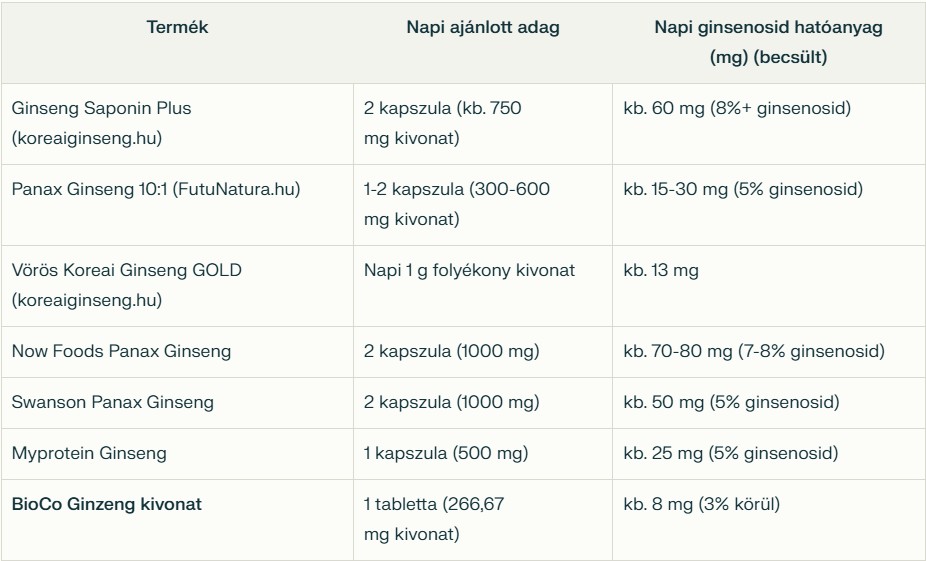Click the 1 tabletta 266,67 mg cell

pyautogui.click(x=433, y=519)
